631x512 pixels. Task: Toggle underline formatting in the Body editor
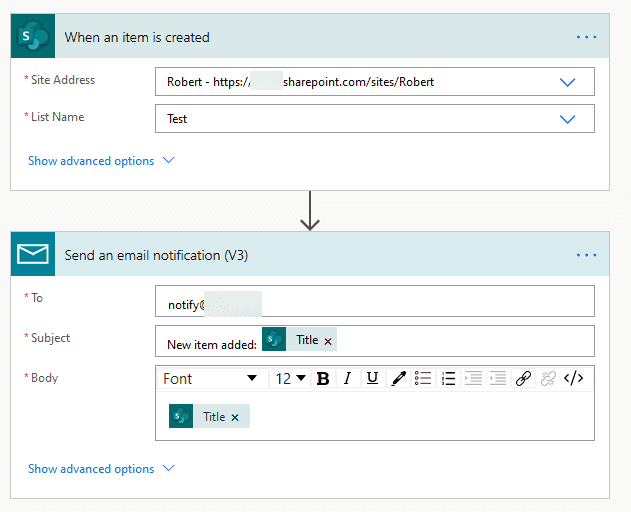(372, 378)
